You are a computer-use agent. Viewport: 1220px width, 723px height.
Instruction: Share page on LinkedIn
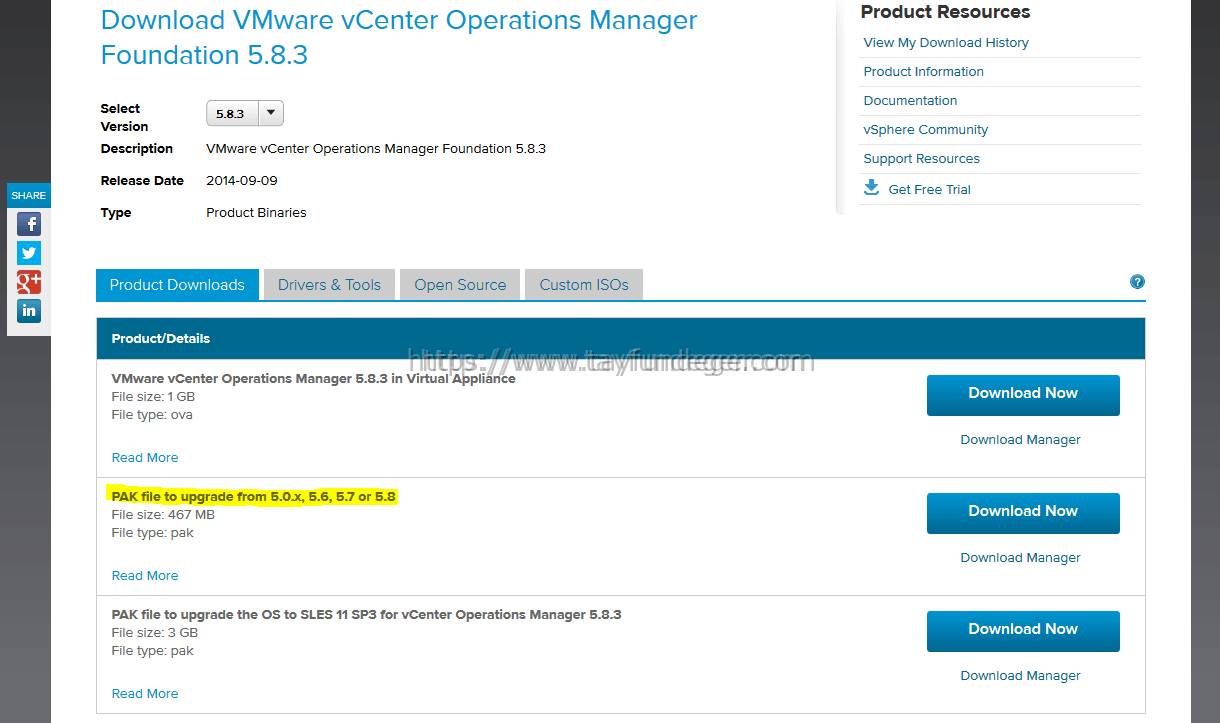pos(29,310)
